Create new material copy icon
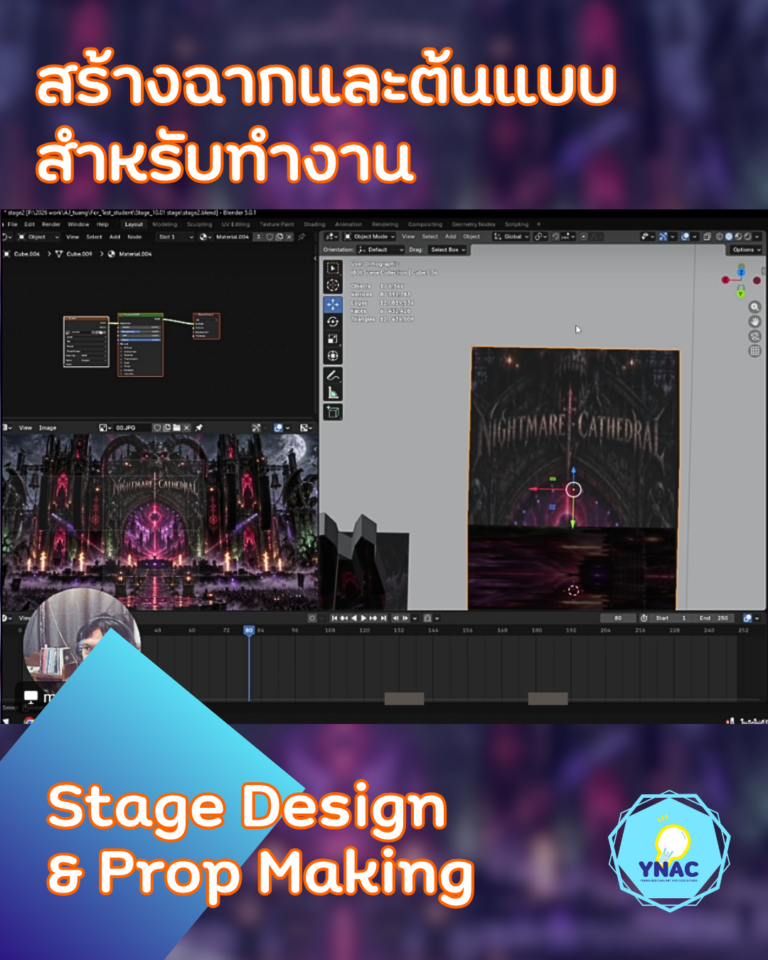The height and width of the screenshot is (960, 768). pos(279,237)
